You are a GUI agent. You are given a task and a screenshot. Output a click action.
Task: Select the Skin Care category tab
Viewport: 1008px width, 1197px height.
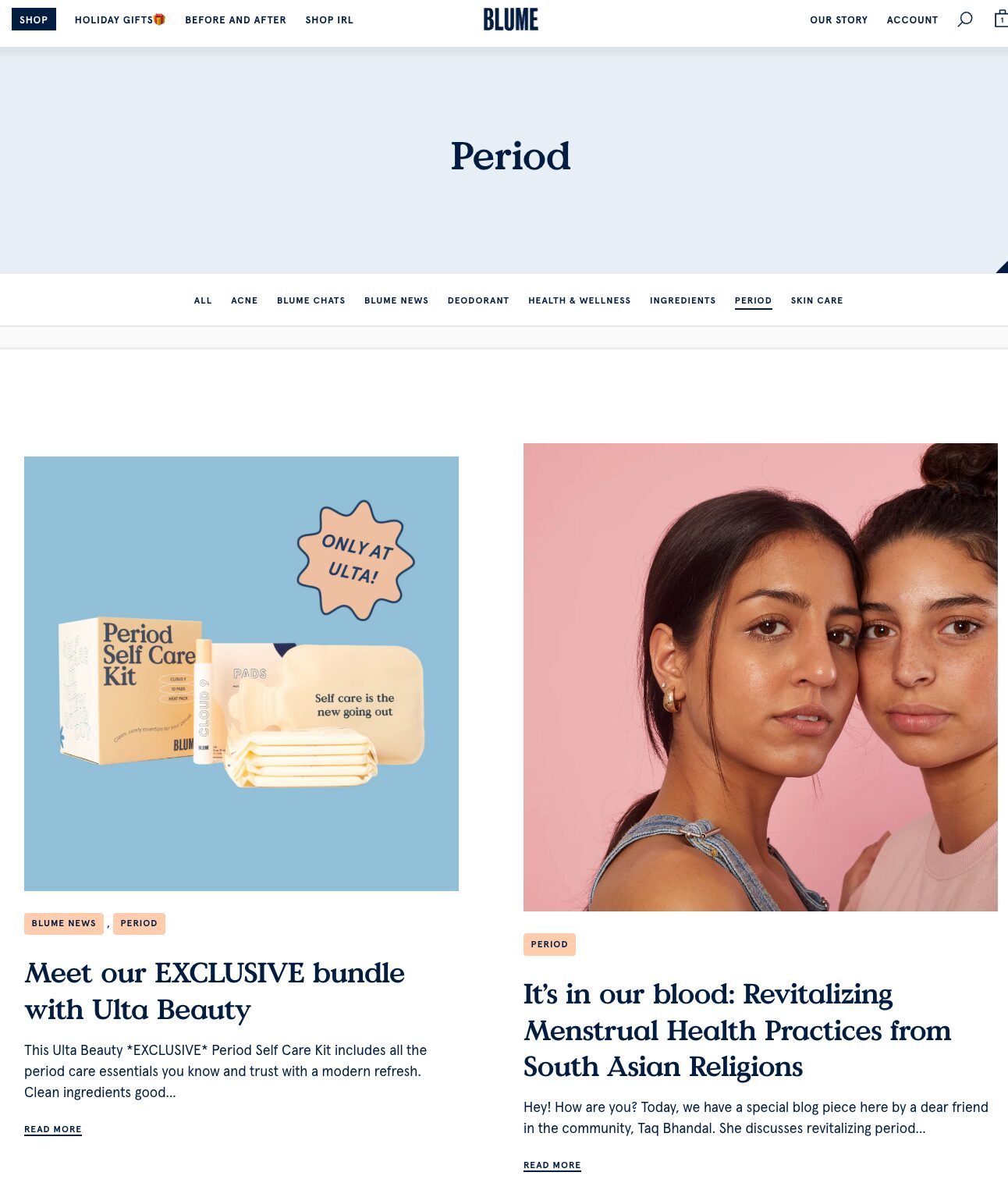(817, 300)
